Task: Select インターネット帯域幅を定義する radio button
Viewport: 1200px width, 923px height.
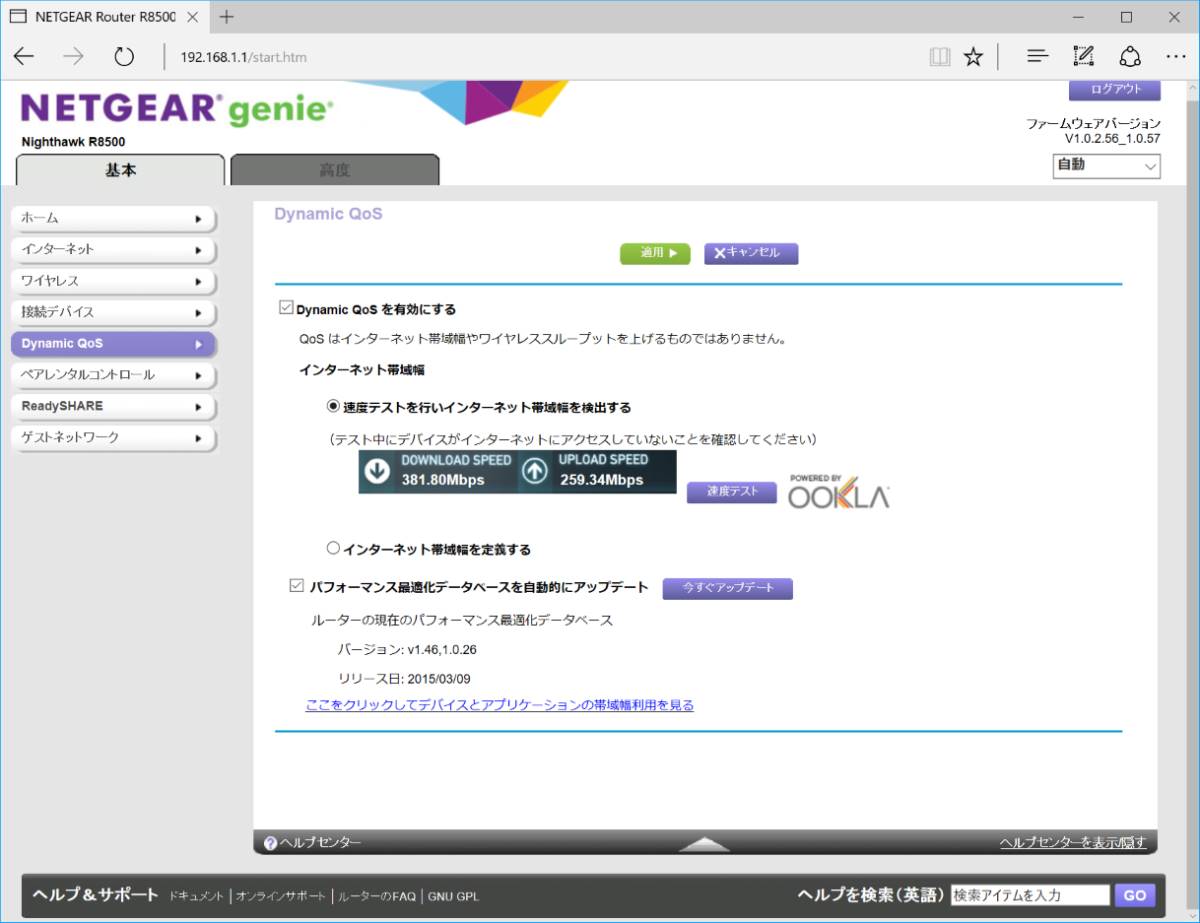Action: [x=334, y=548]
